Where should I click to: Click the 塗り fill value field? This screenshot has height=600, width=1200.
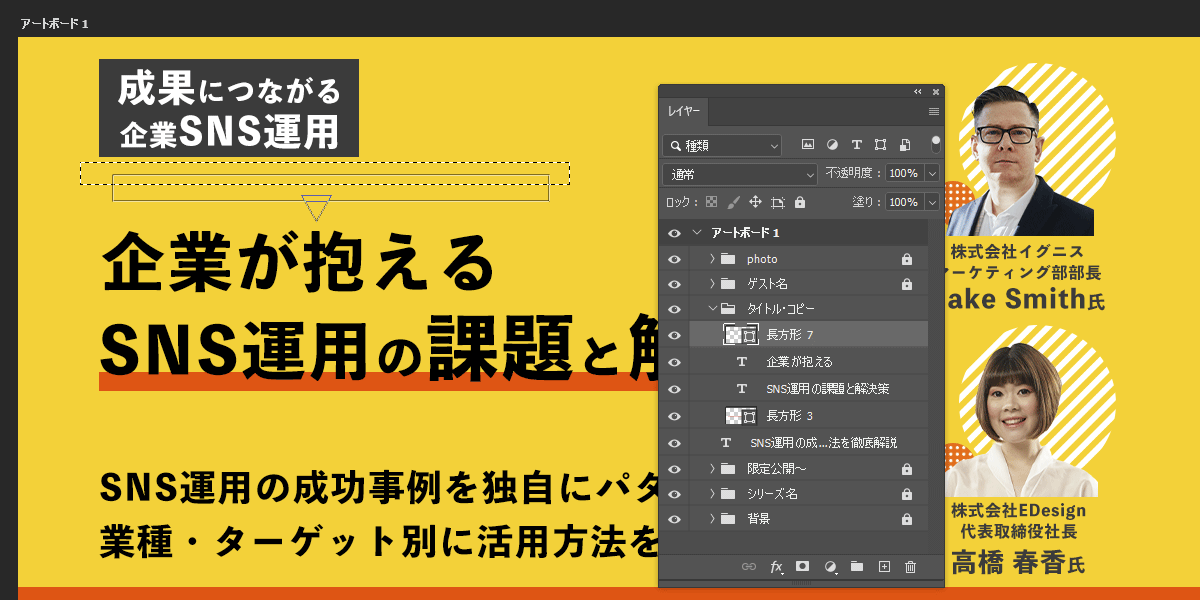pyautogui.click(x=905, y=202)
